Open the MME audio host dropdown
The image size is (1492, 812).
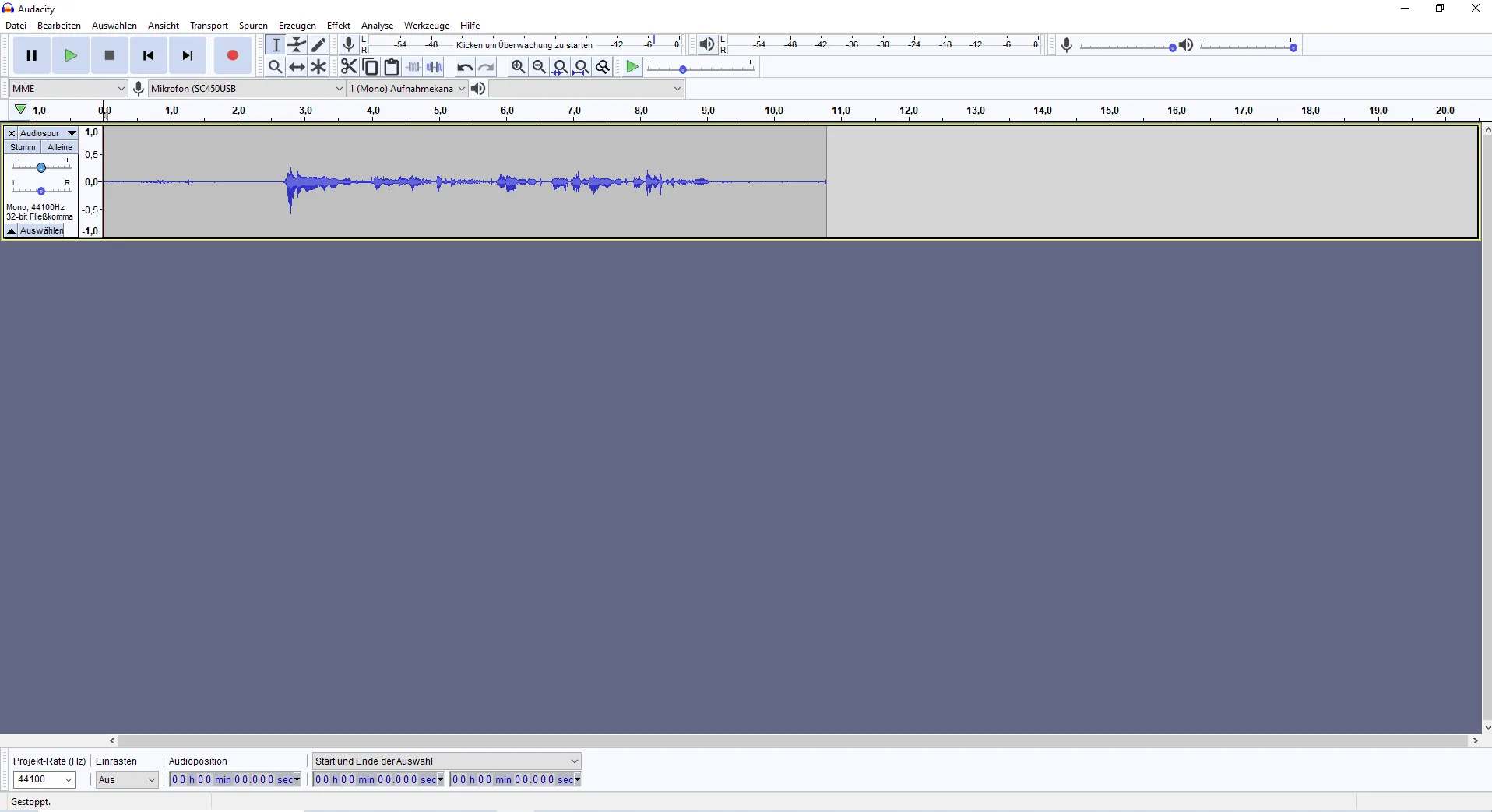coord(69,89)
